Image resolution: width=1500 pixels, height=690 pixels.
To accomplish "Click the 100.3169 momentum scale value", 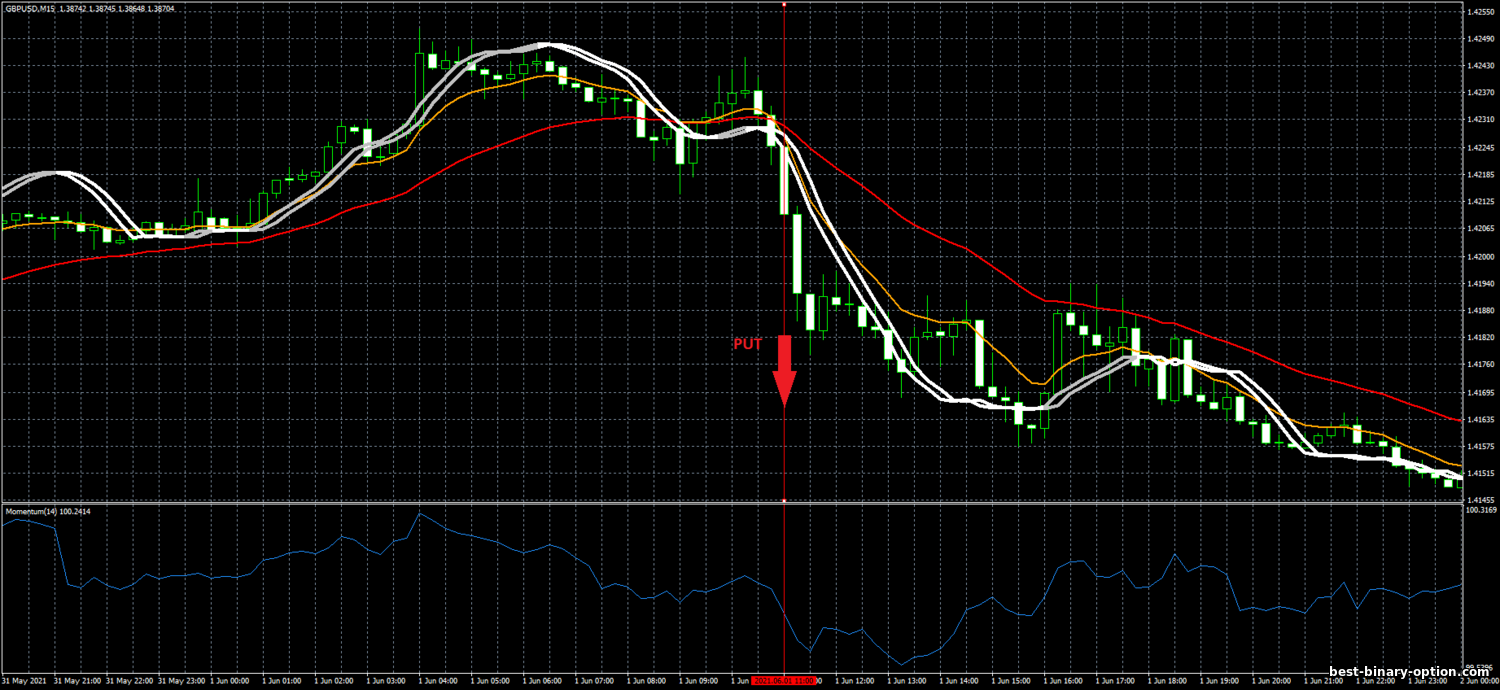I will point(1481,510).
